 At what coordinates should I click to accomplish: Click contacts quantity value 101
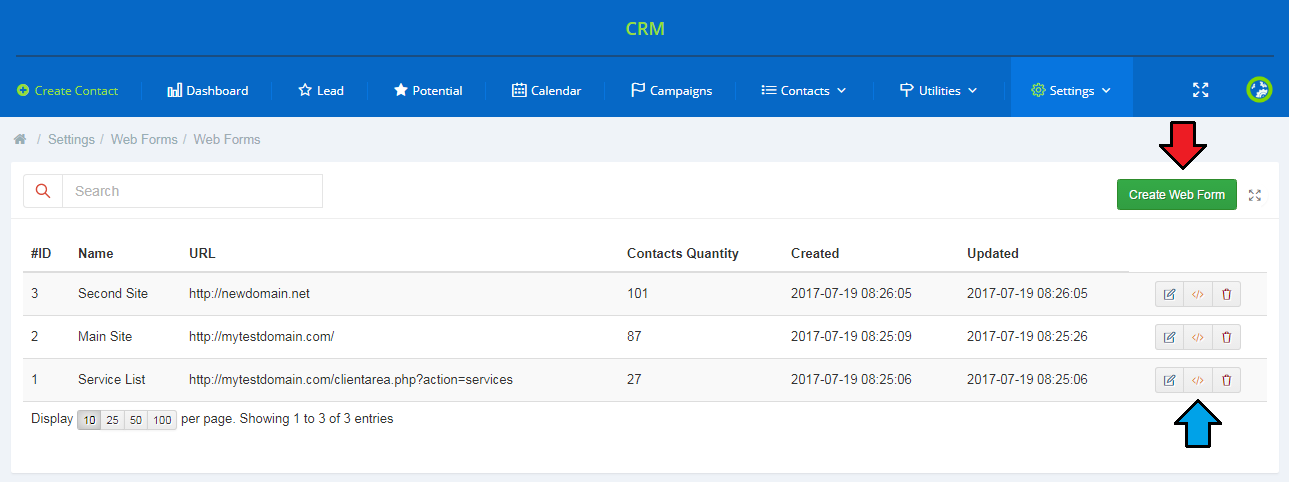tap(638, 294)
